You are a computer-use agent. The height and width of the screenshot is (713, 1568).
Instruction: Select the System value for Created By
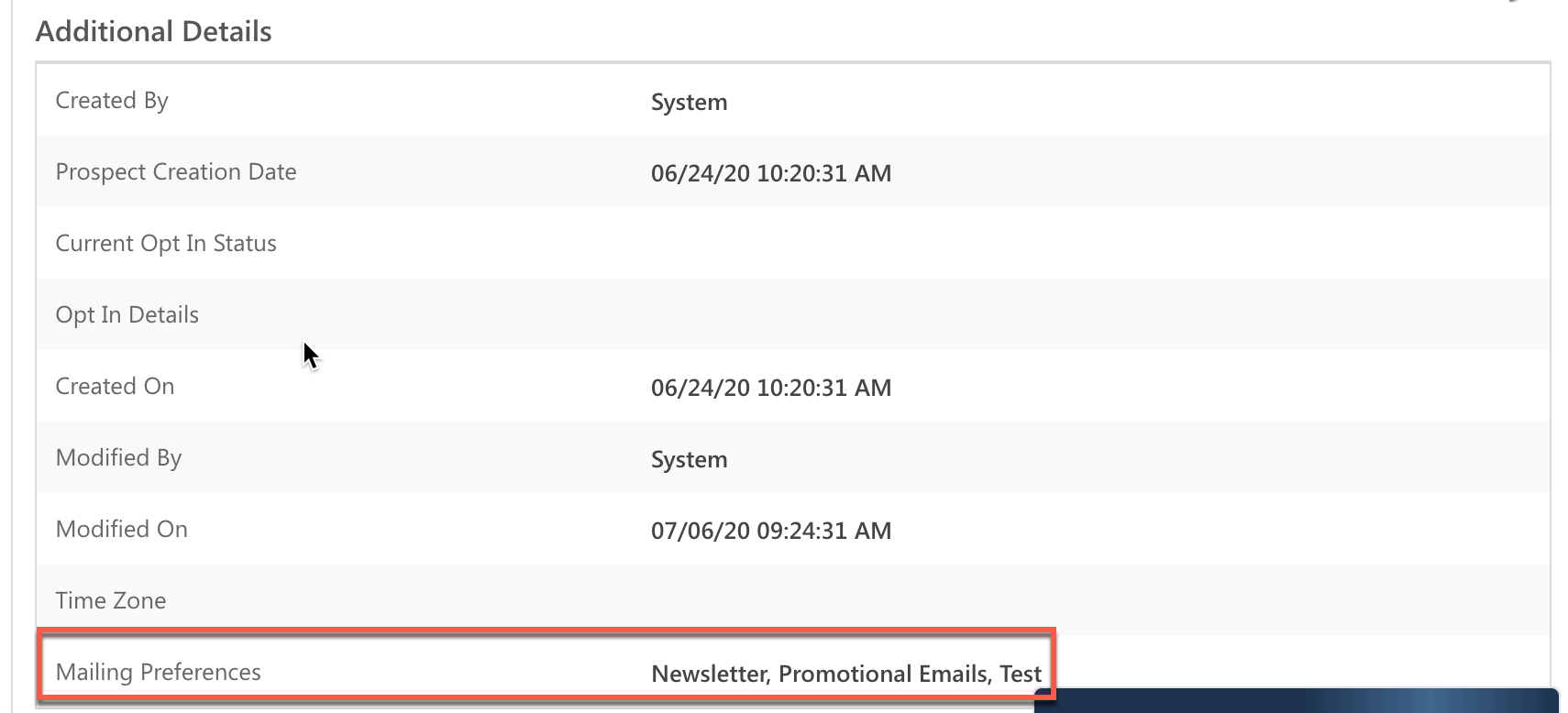[x=689, y=102]
